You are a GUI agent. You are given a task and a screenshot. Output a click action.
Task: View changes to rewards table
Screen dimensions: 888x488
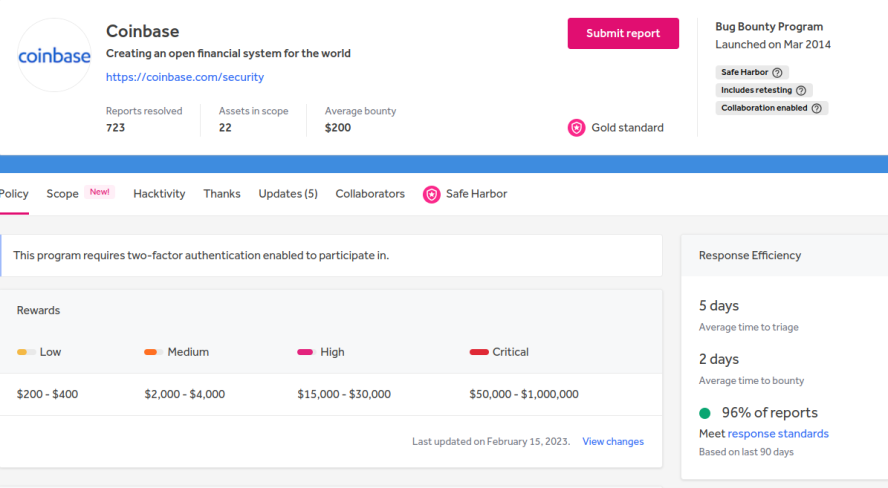[613, 442]
